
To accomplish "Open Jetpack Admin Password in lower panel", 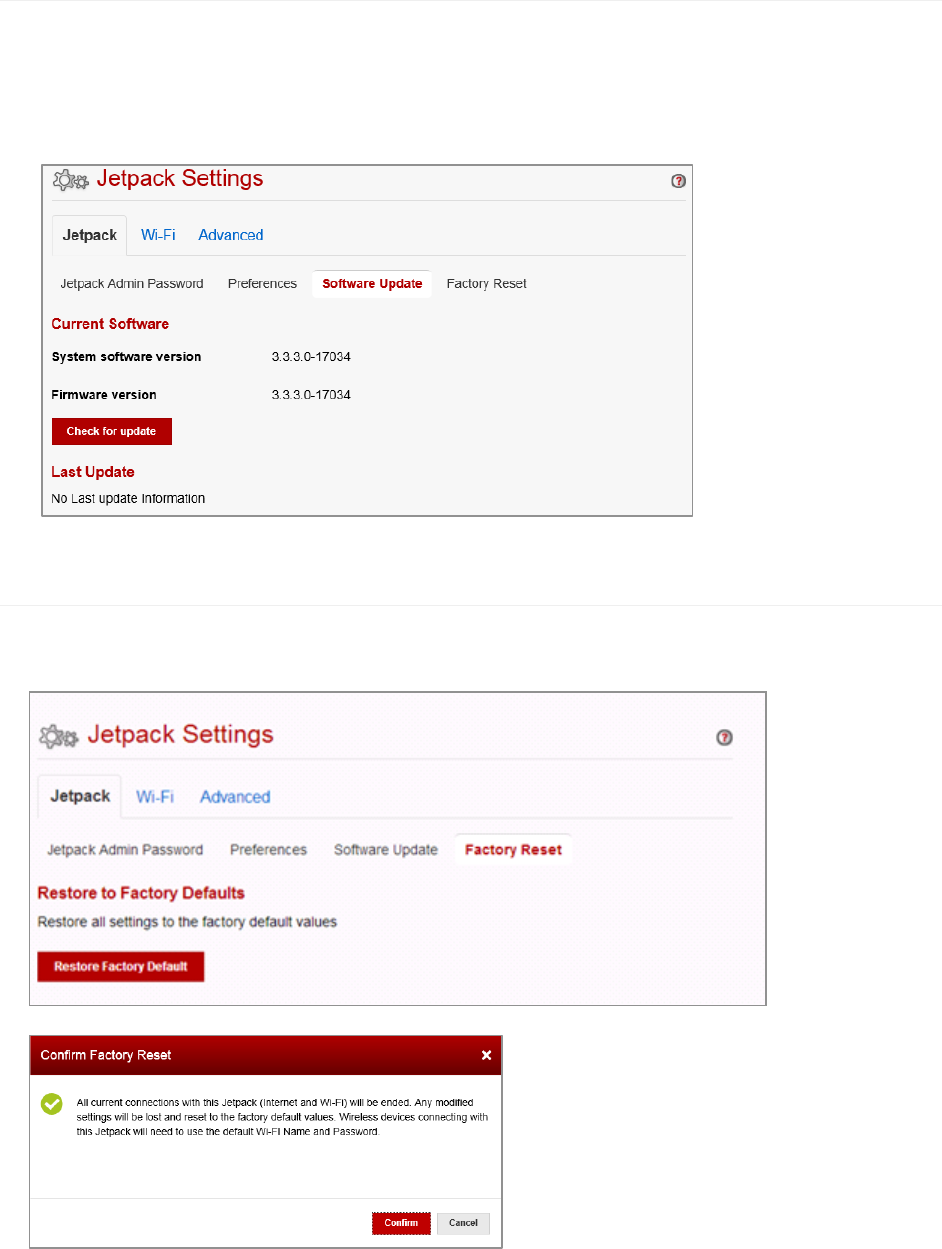I will pos(125,850).
